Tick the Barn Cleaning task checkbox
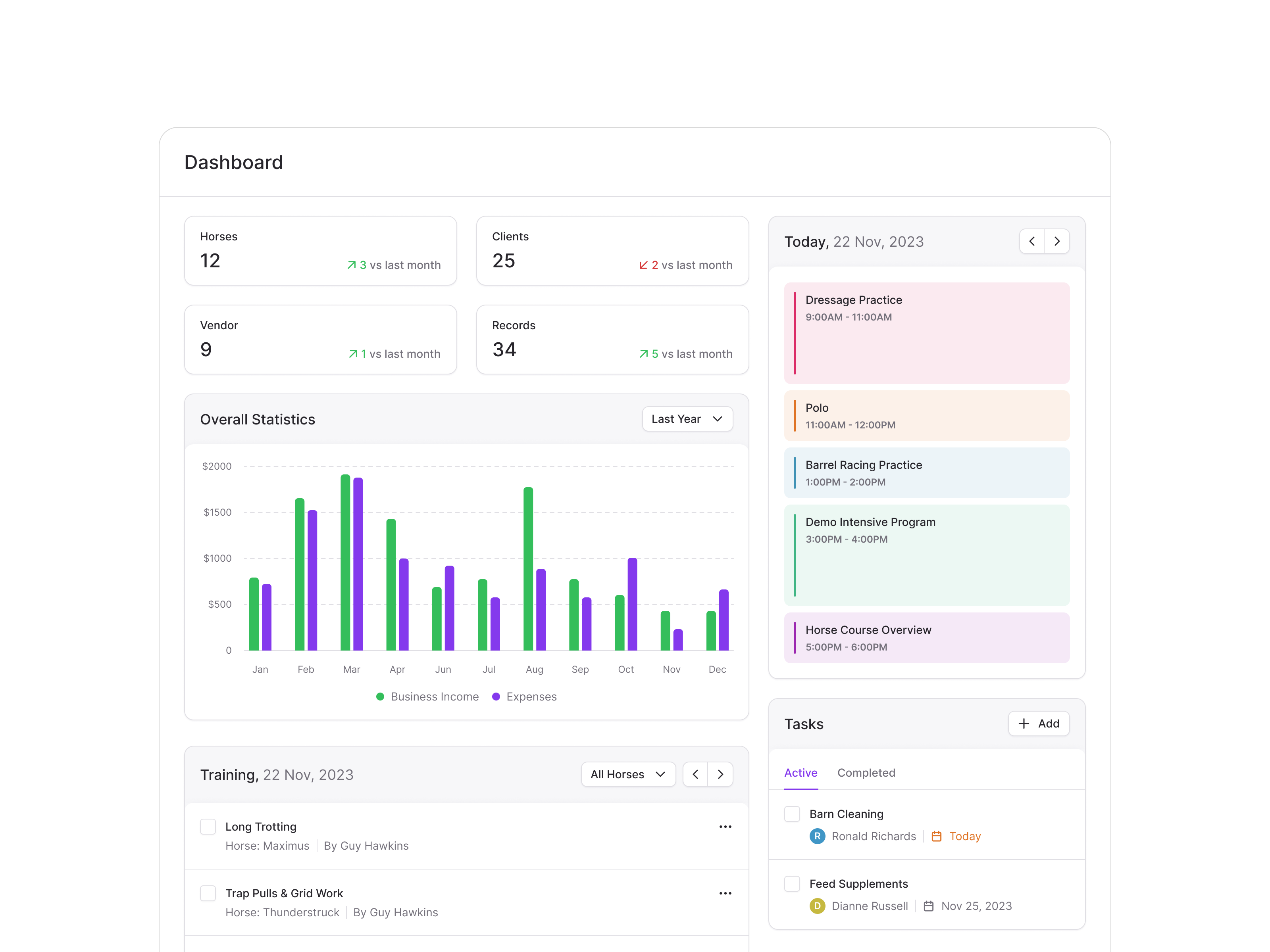The image size is (1270, 952). coord(792,814)
